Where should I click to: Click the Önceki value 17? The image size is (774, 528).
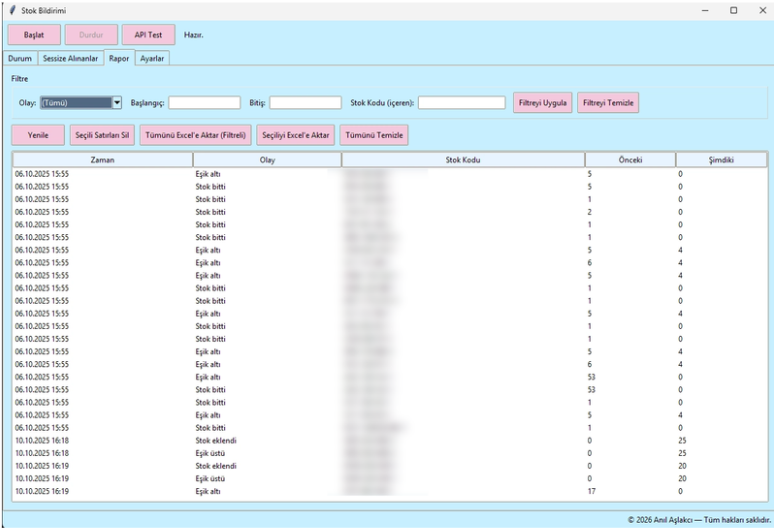tap(591, 491)
